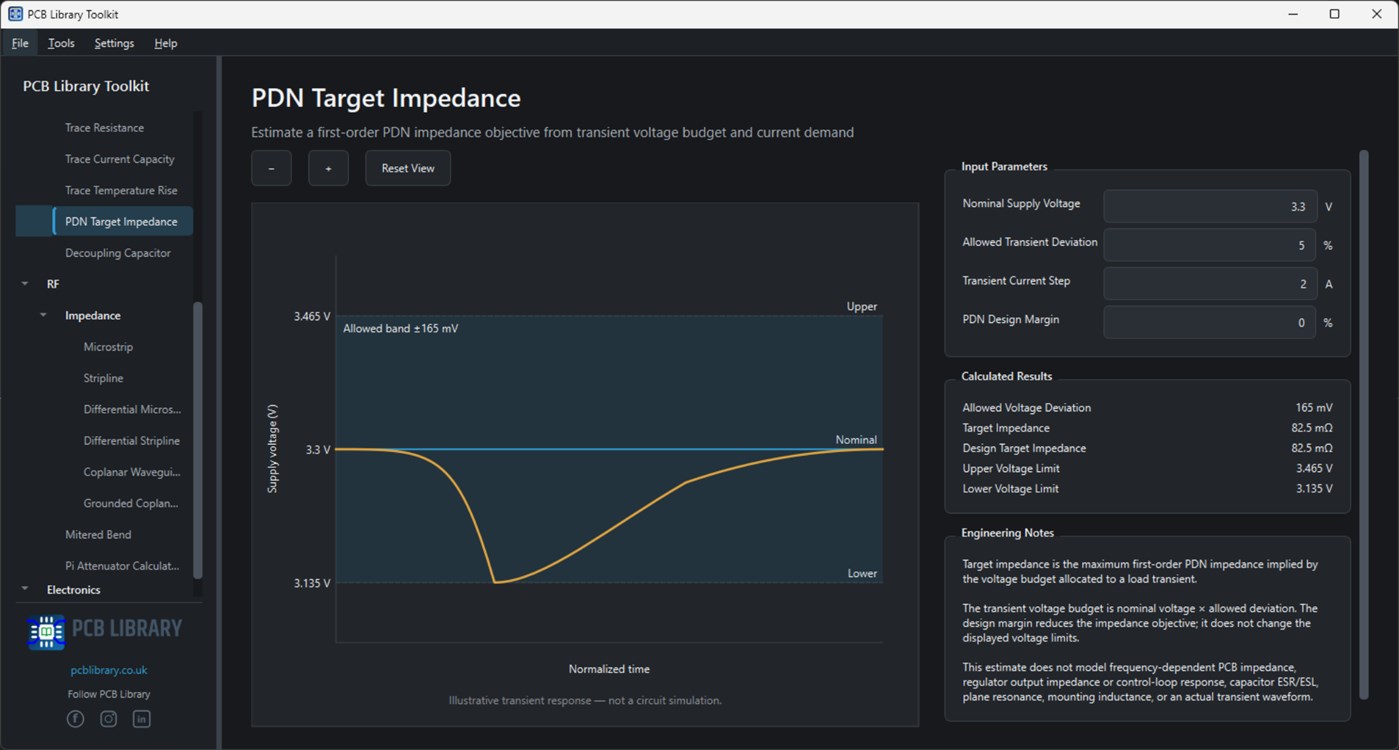Image resolution: width=1399 pixels, height=750 pixels.
Task: Open the File menu
Action: pyautogui.click(x=20, y=43)
